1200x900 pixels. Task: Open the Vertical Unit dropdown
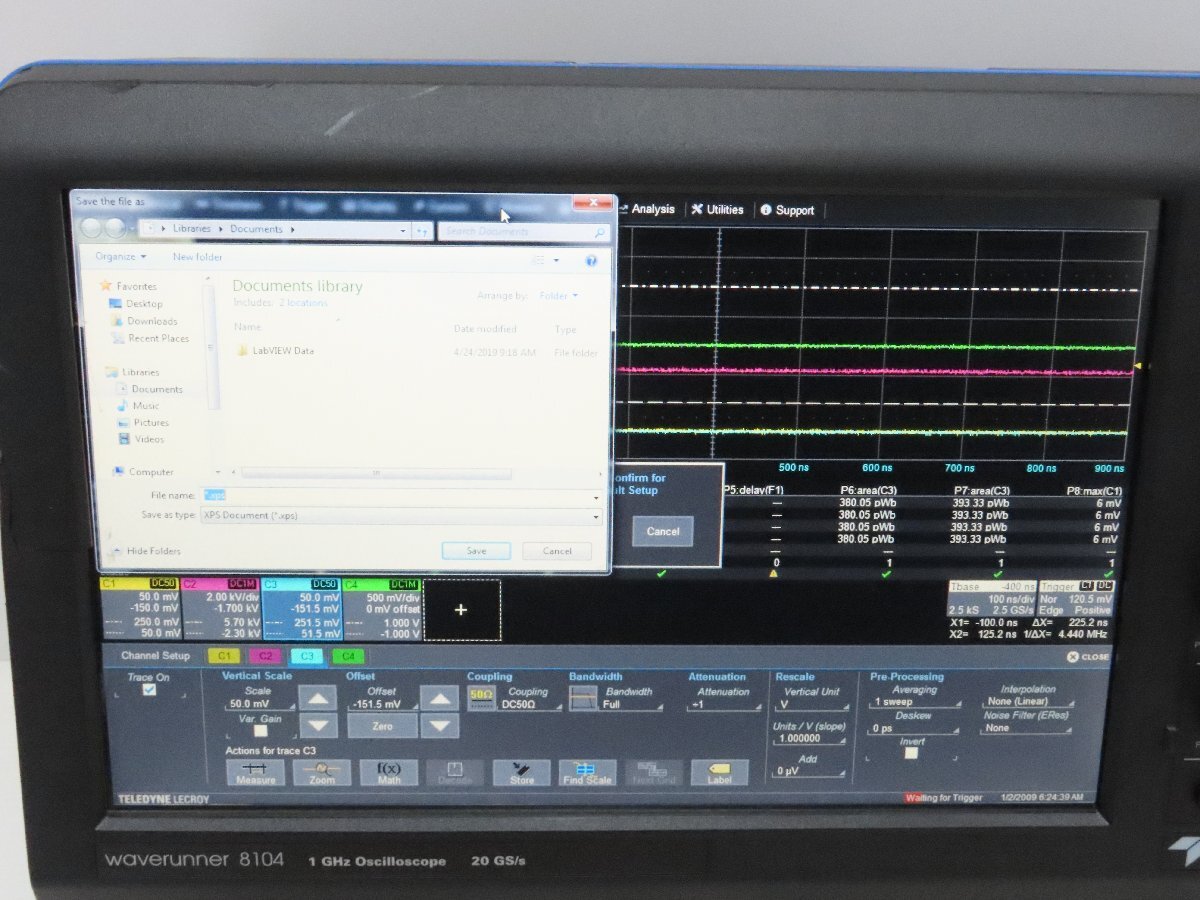[x=810, y=704]
